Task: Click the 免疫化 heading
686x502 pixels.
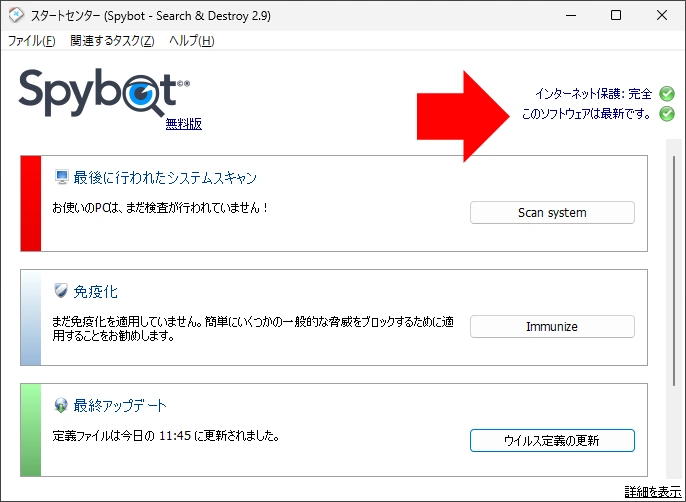Action: point(95,291)
